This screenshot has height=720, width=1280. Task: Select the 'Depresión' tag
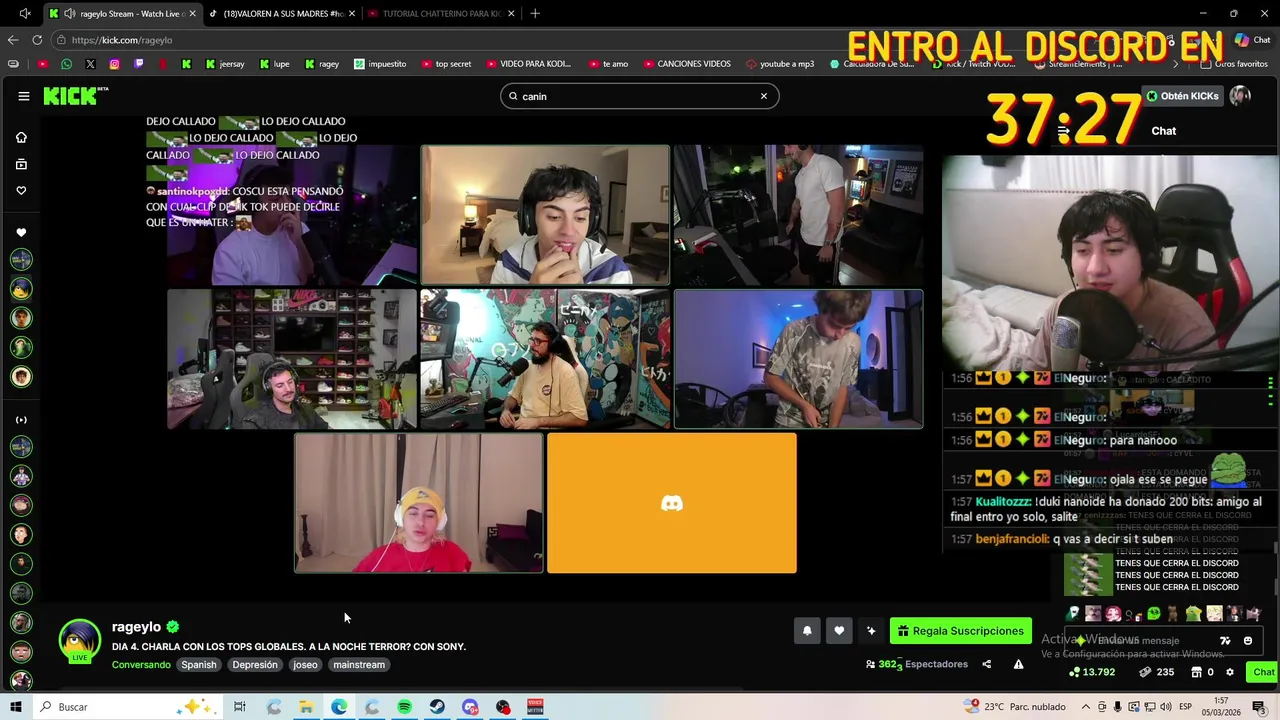point(255,665)
